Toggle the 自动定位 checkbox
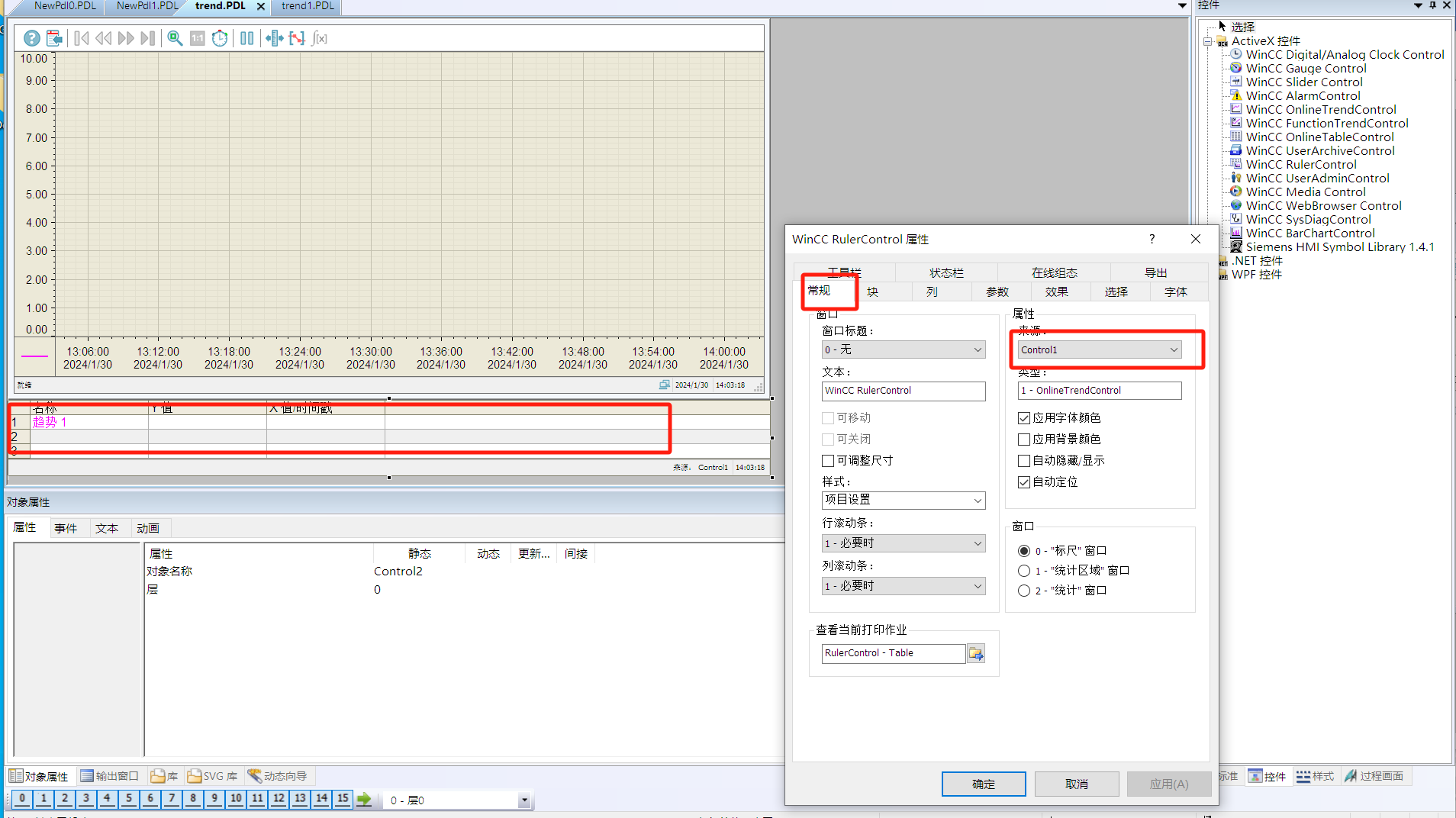The width and height of the screenshot is (1456, 818). (1024, 482)
